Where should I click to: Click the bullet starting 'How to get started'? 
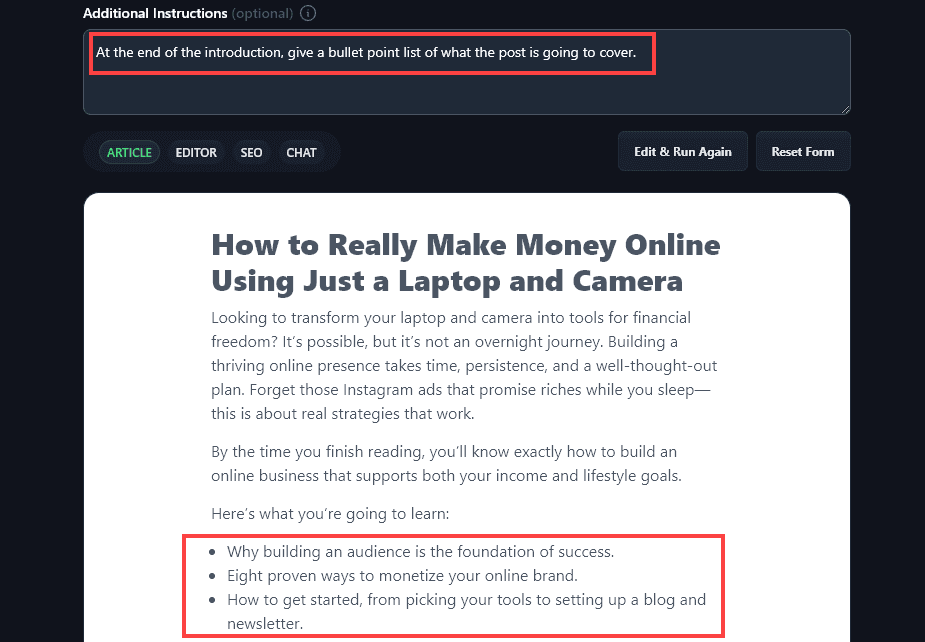point(466,611)
